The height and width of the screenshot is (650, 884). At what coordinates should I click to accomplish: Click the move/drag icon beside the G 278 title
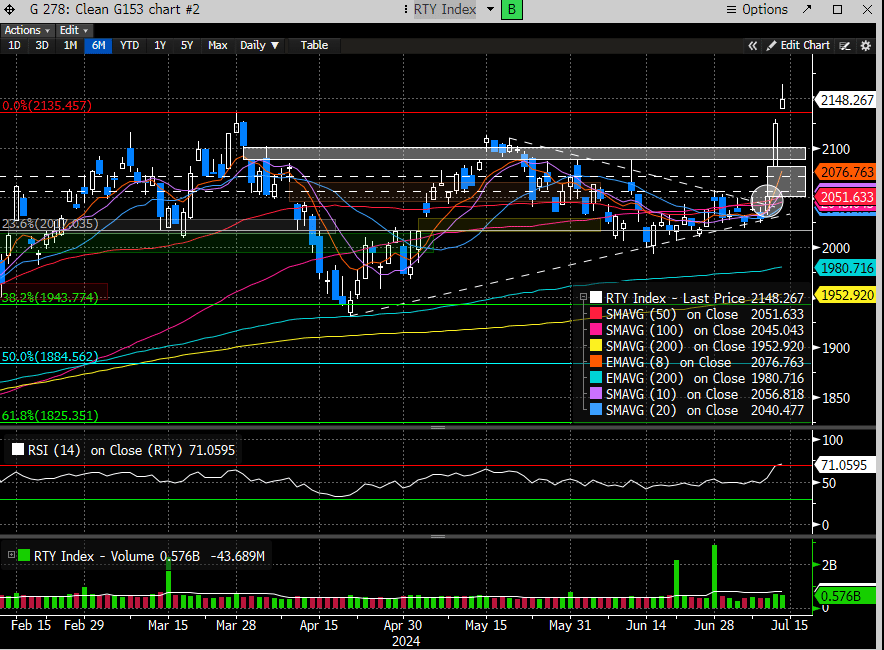click(10, 10)
